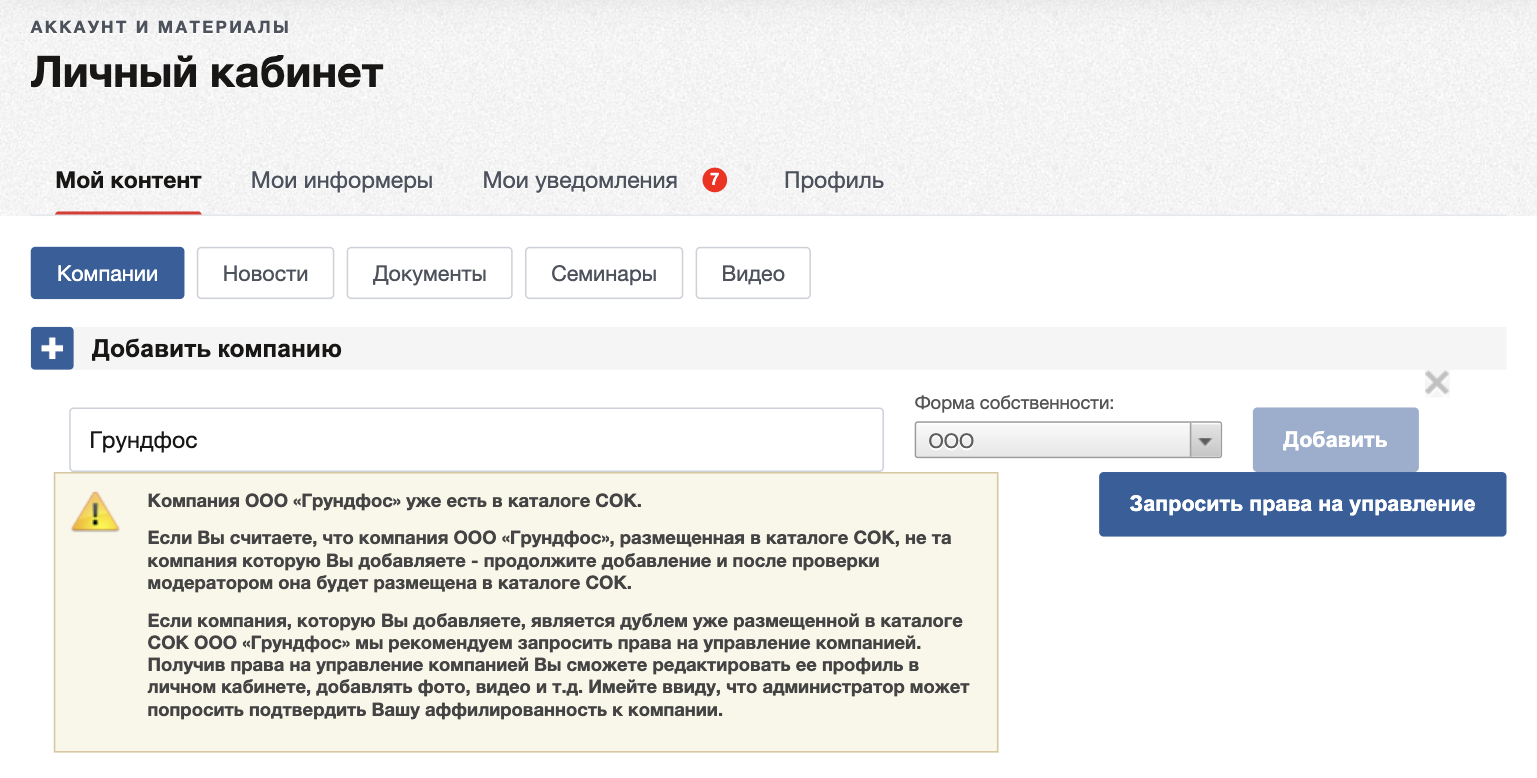Open the Мои информеры tab
The height and width of the screenshot is (778, 1537).
click(342, 181)
